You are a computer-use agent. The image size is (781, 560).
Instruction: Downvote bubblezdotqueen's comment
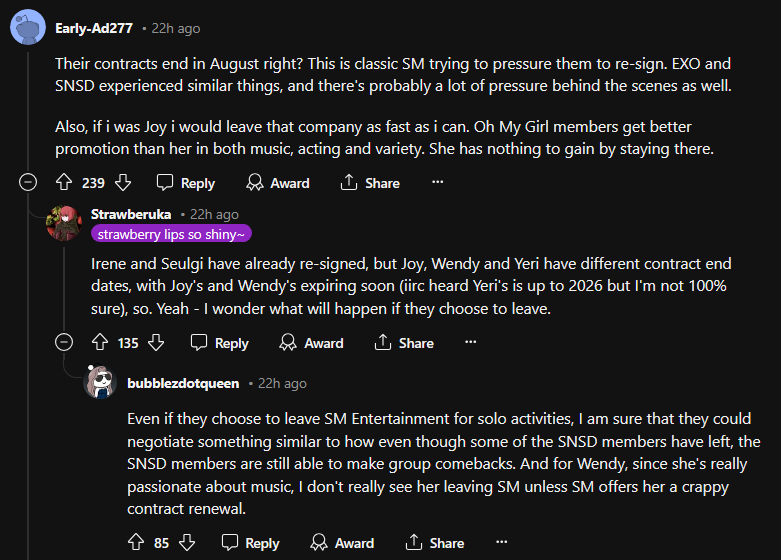point(187,543)
